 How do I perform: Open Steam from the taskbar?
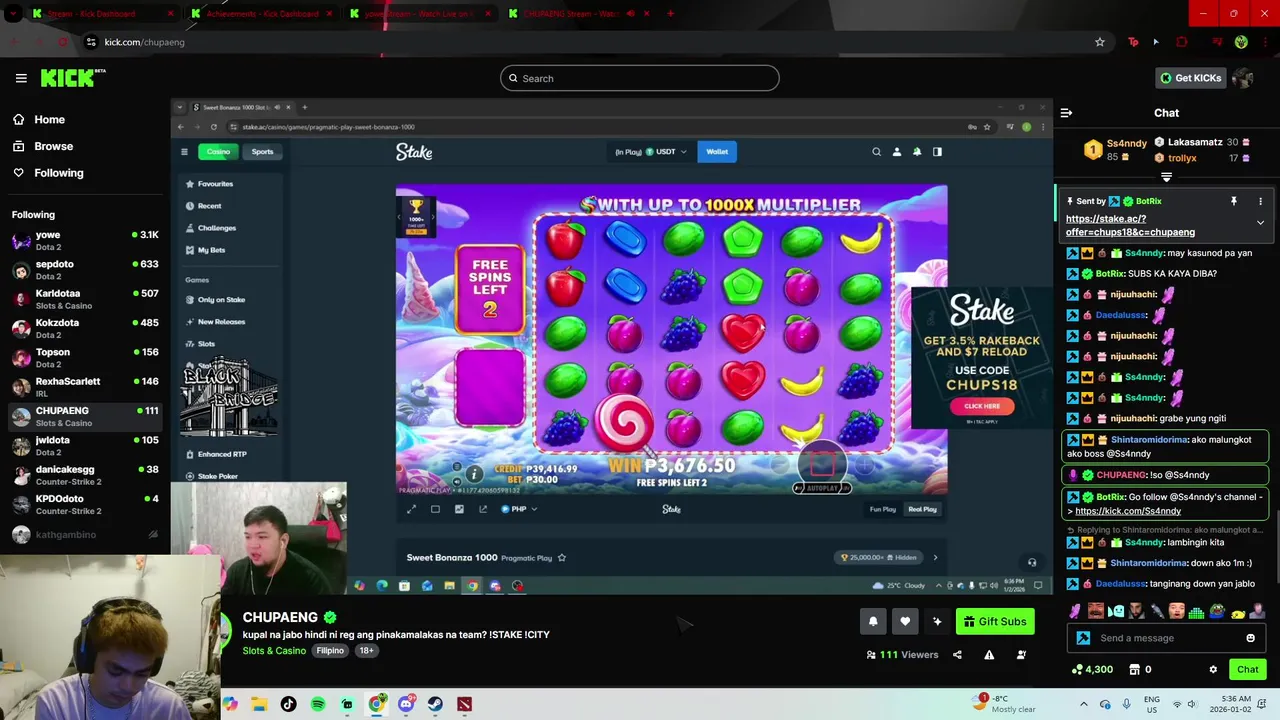[x=435, y=704]
